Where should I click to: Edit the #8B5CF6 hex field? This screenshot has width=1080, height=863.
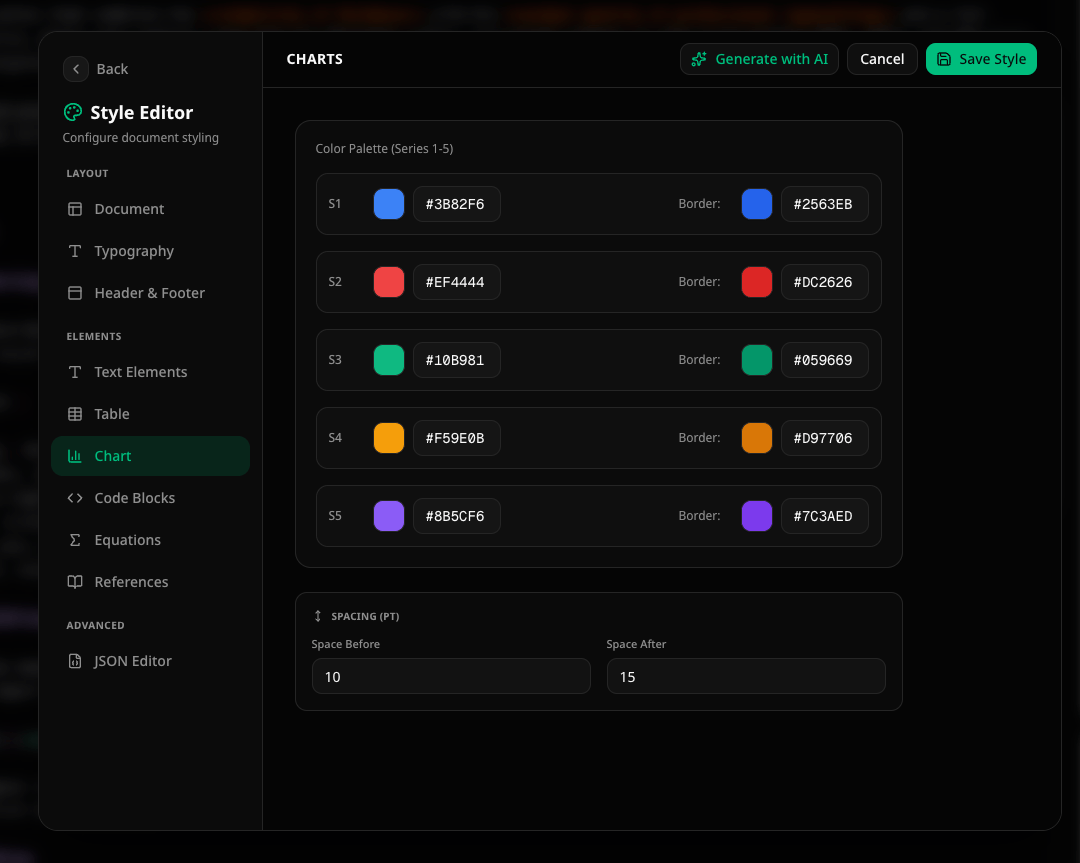tap(457, 516)
